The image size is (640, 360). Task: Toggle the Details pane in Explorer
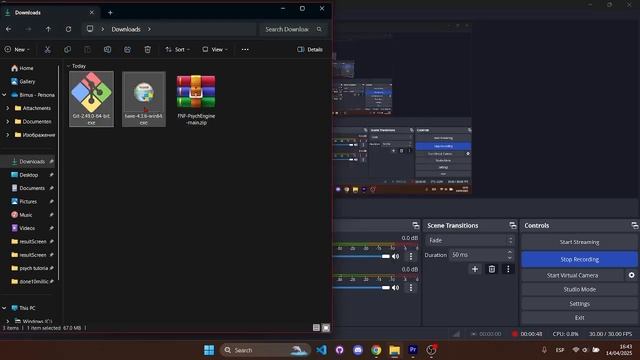pos(310,49)
